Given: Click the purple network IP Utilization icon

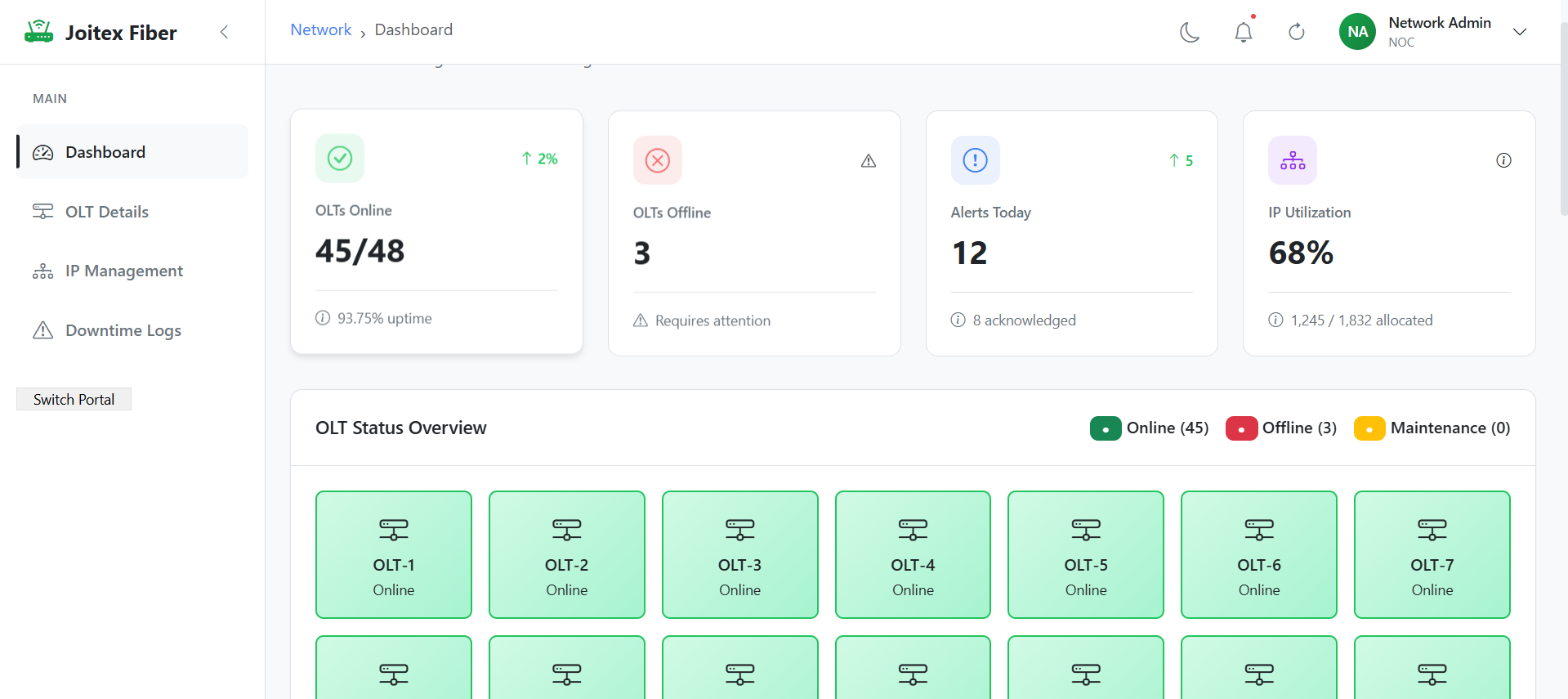Looking at the screenshot, I should (x=1293, y=160).
